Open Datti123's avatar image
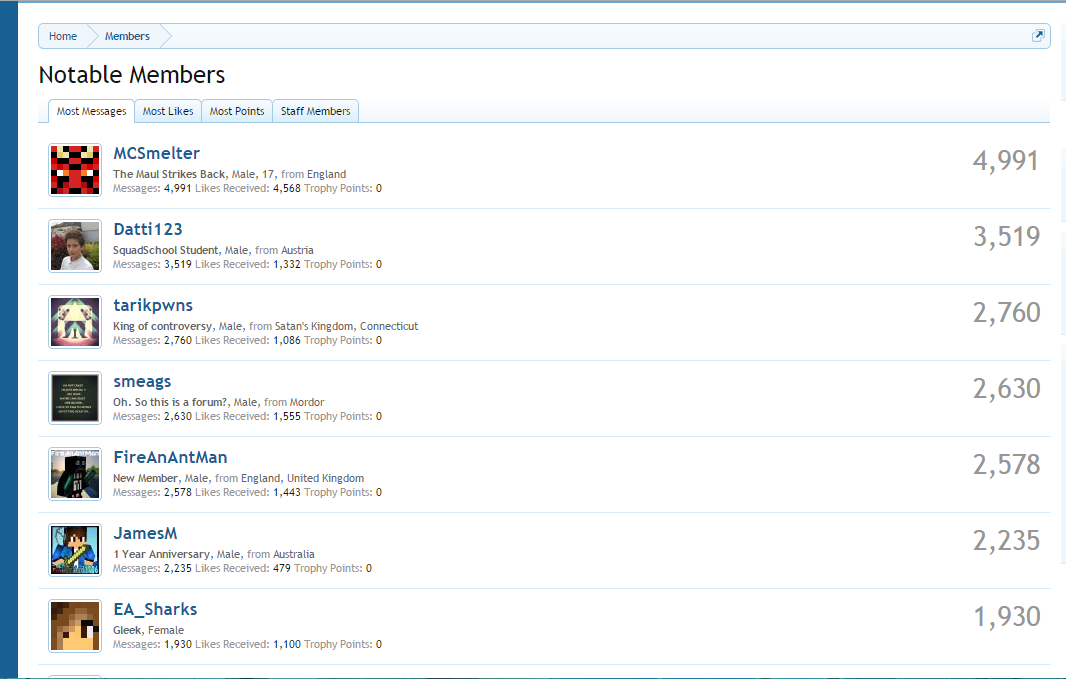This screenshot has width=1066, height=679. click(x=75, y=246)
